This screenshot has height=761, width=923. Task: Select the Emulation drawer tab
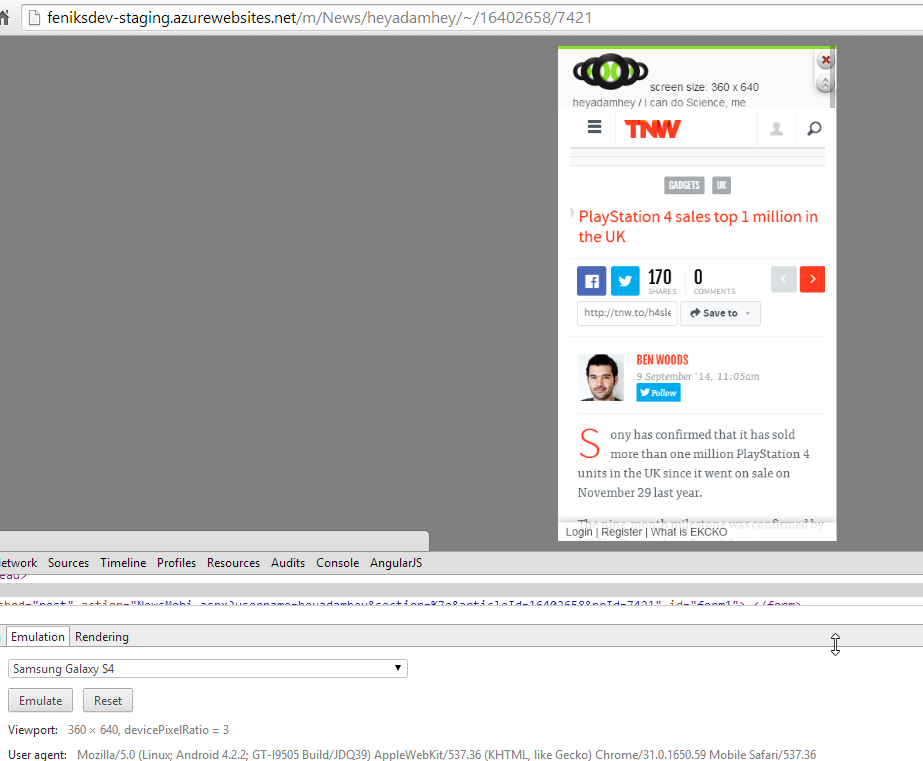click(38, 637)
